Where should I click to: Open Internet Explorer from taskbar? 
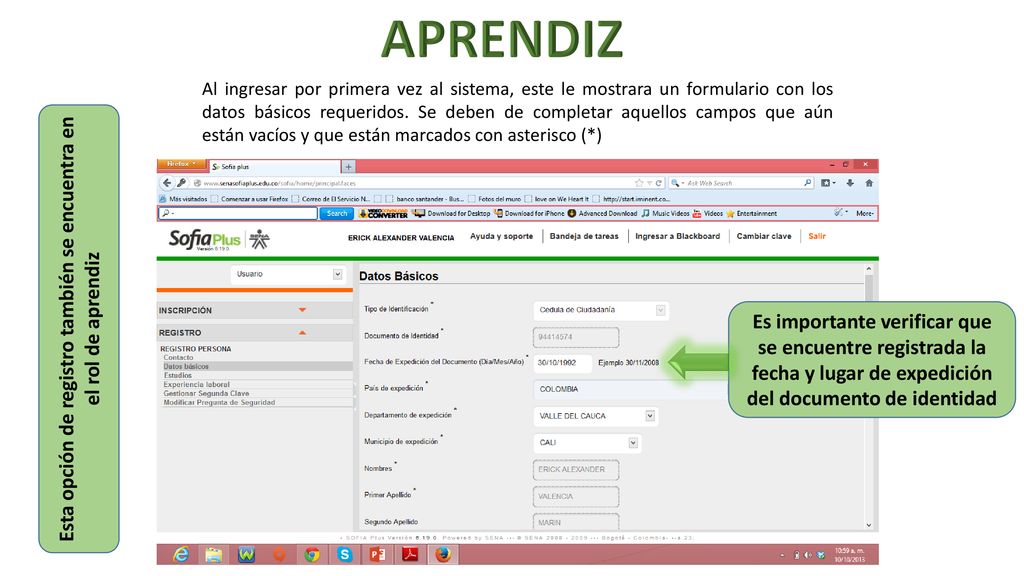(x=181, y=554)
